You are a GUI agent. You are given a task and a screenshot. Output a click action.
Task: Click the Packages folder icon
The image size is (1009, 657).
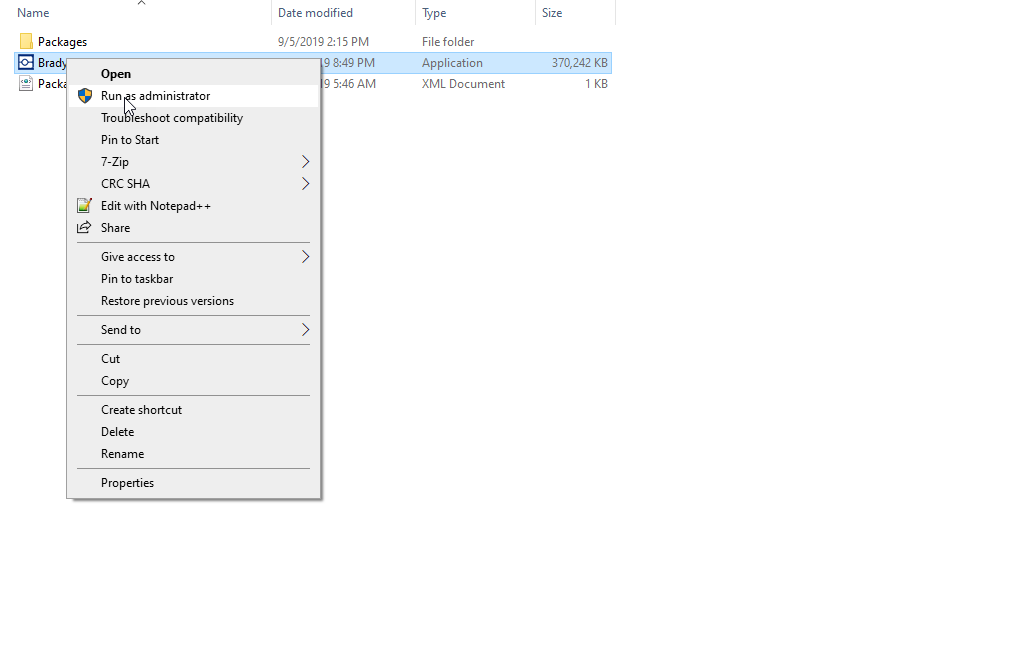26,42
